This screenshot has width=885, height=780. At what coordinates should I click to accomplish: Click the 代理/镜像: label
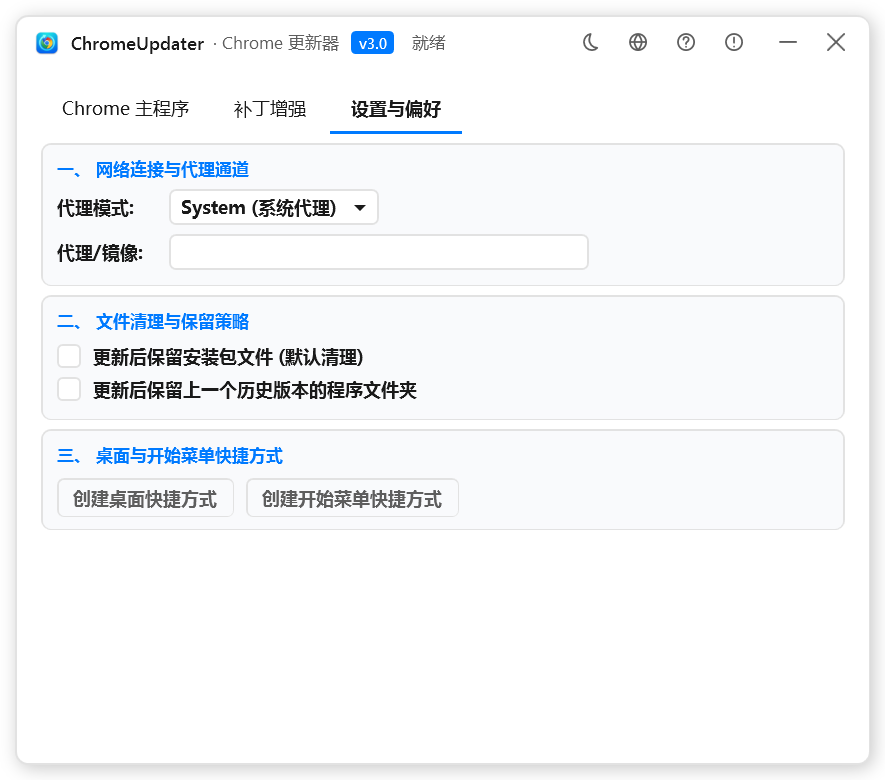tap(100, 253)
